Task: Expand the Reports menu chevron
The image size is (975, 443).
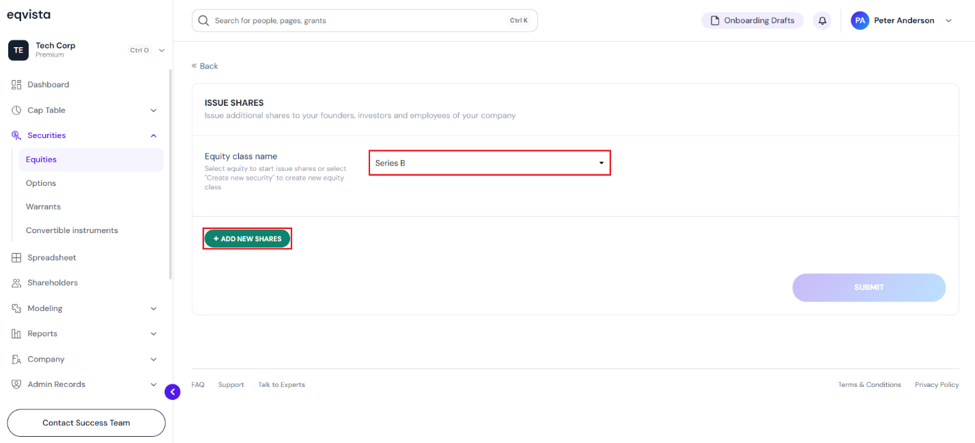Action: 154,333
